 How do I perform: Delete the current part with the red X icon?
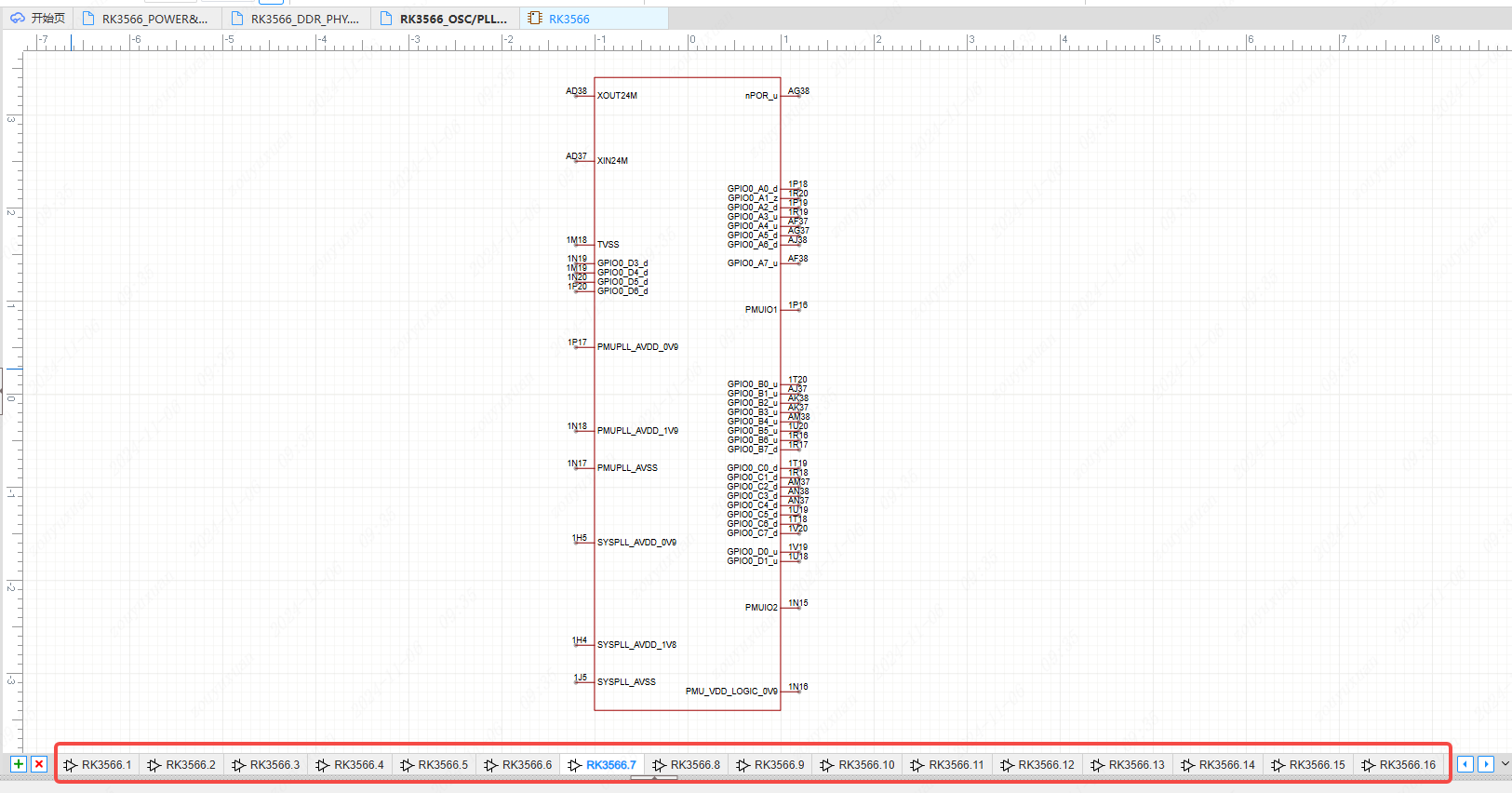tap(39, 764)
